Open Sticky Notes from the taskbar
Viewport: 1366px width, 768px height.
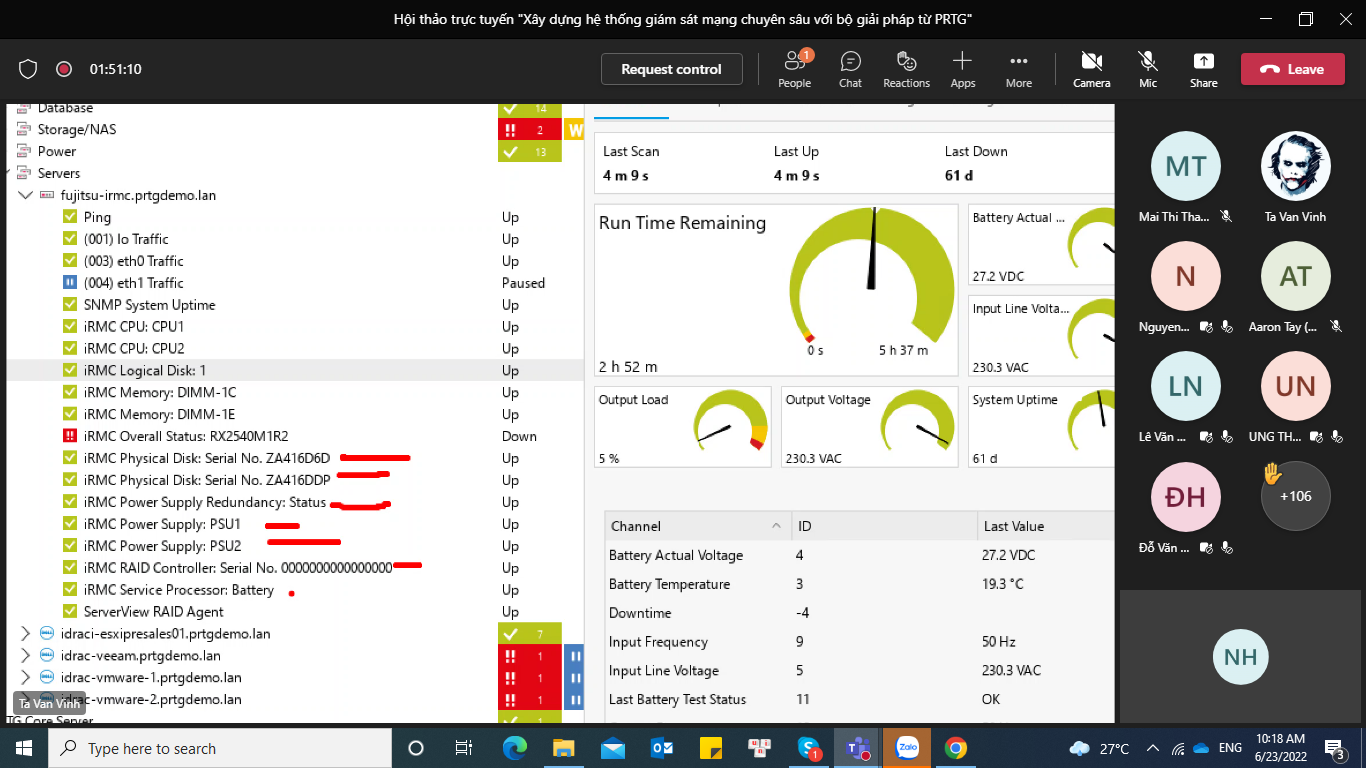pyautogui.click(x=711, y=748)
